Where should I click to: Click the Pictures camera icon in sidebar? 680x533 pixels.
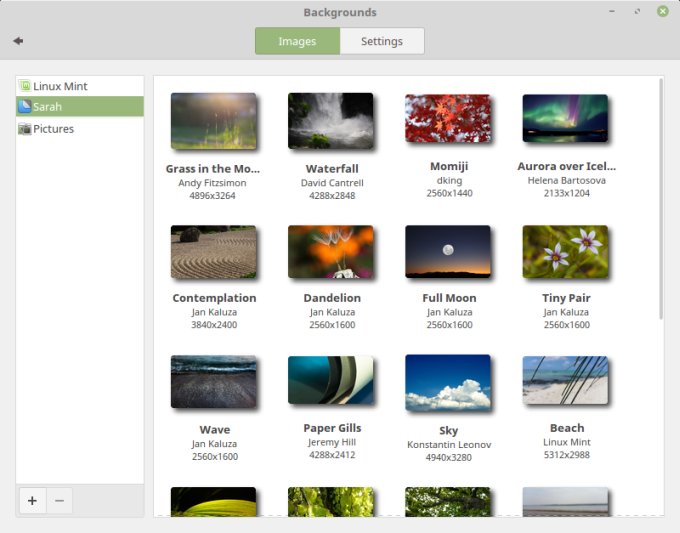coord(25,129)
